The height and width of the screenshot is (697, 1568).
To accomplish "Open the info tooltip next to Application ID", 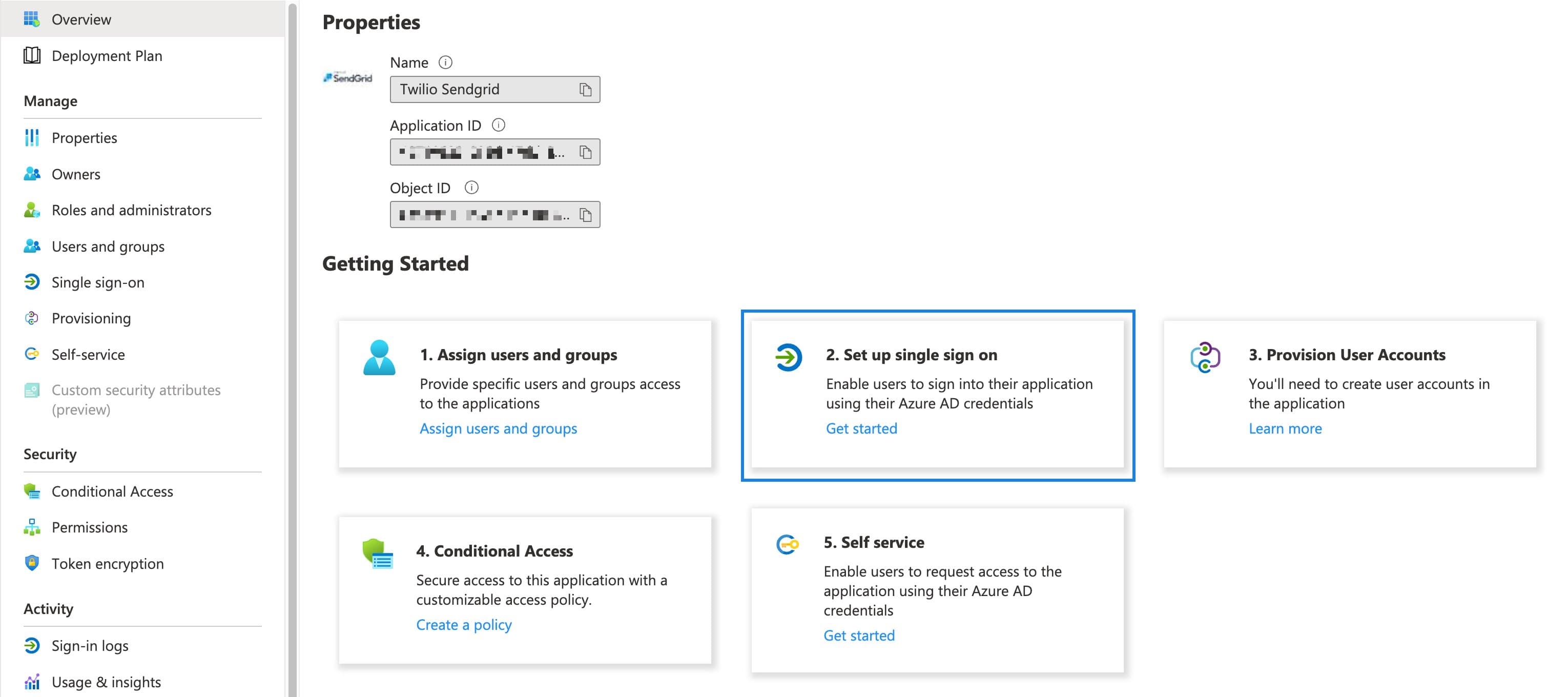I will pyautogui.click(x=499, y=125).
